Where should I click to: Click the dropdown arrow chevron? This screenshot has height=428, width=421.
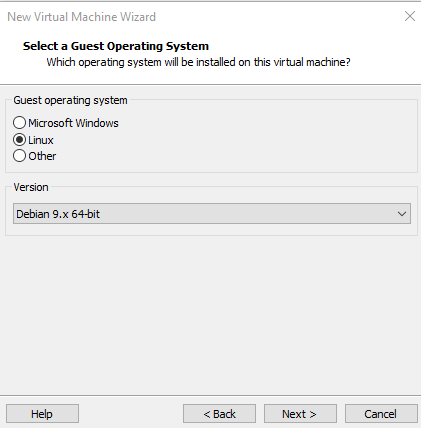[x=402, y=214]
